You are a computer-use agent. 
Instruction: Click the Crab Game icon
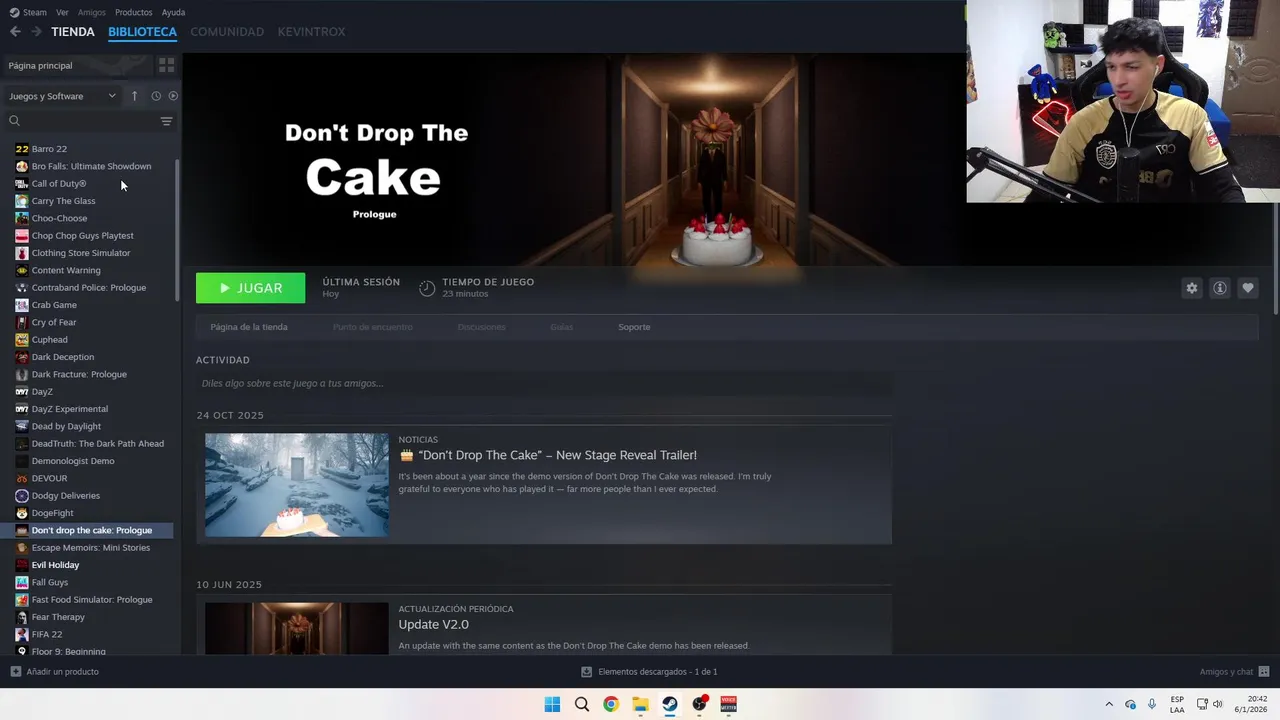[x=21, y=305]
